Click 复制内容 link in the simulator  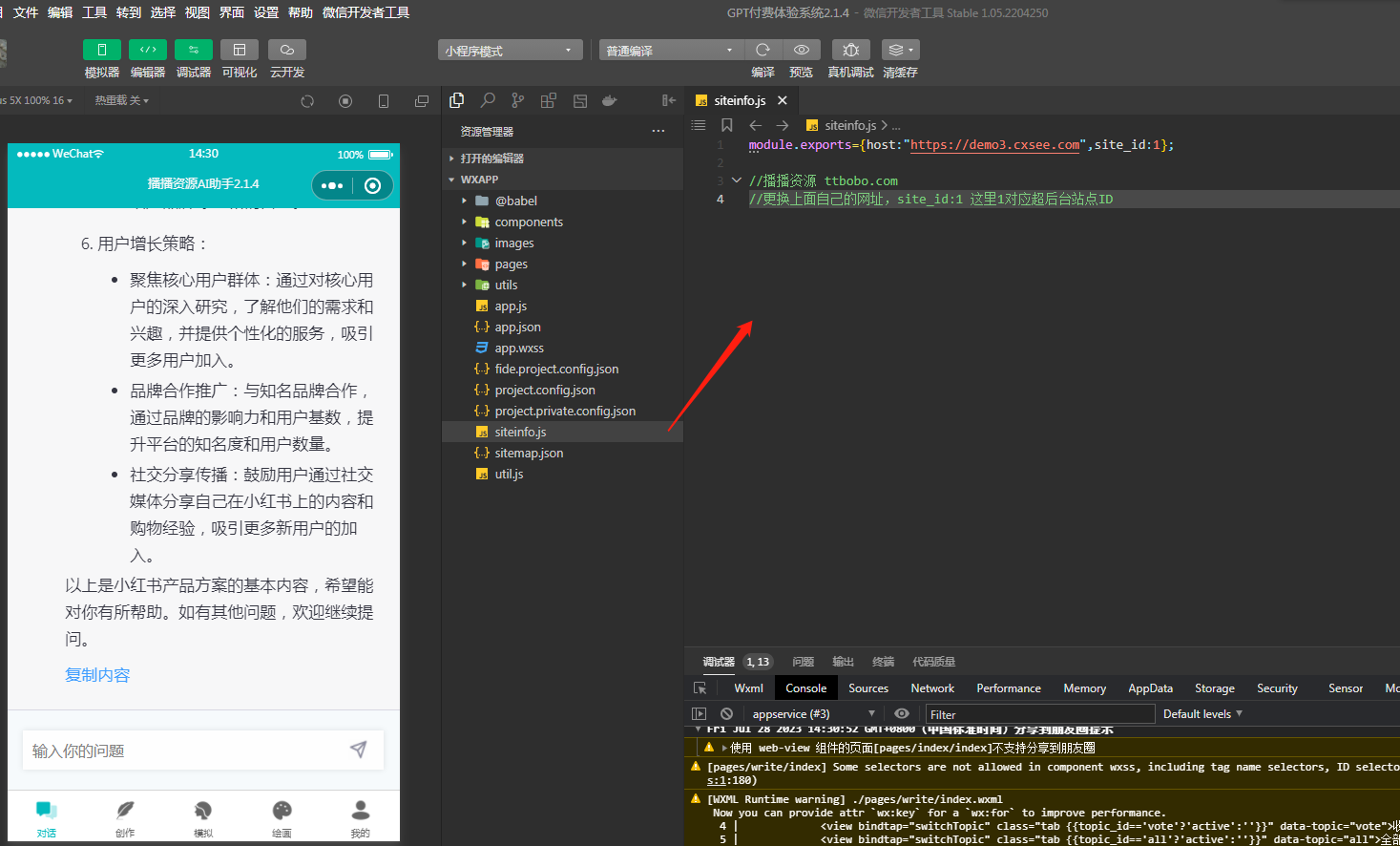[x=97, y=675]
